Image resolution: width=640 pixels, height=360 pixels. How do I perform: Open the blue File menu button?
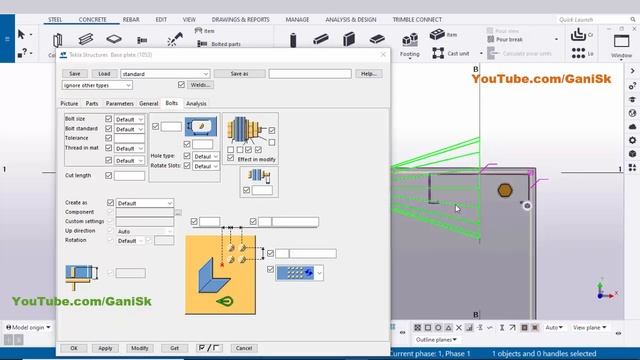7,39
